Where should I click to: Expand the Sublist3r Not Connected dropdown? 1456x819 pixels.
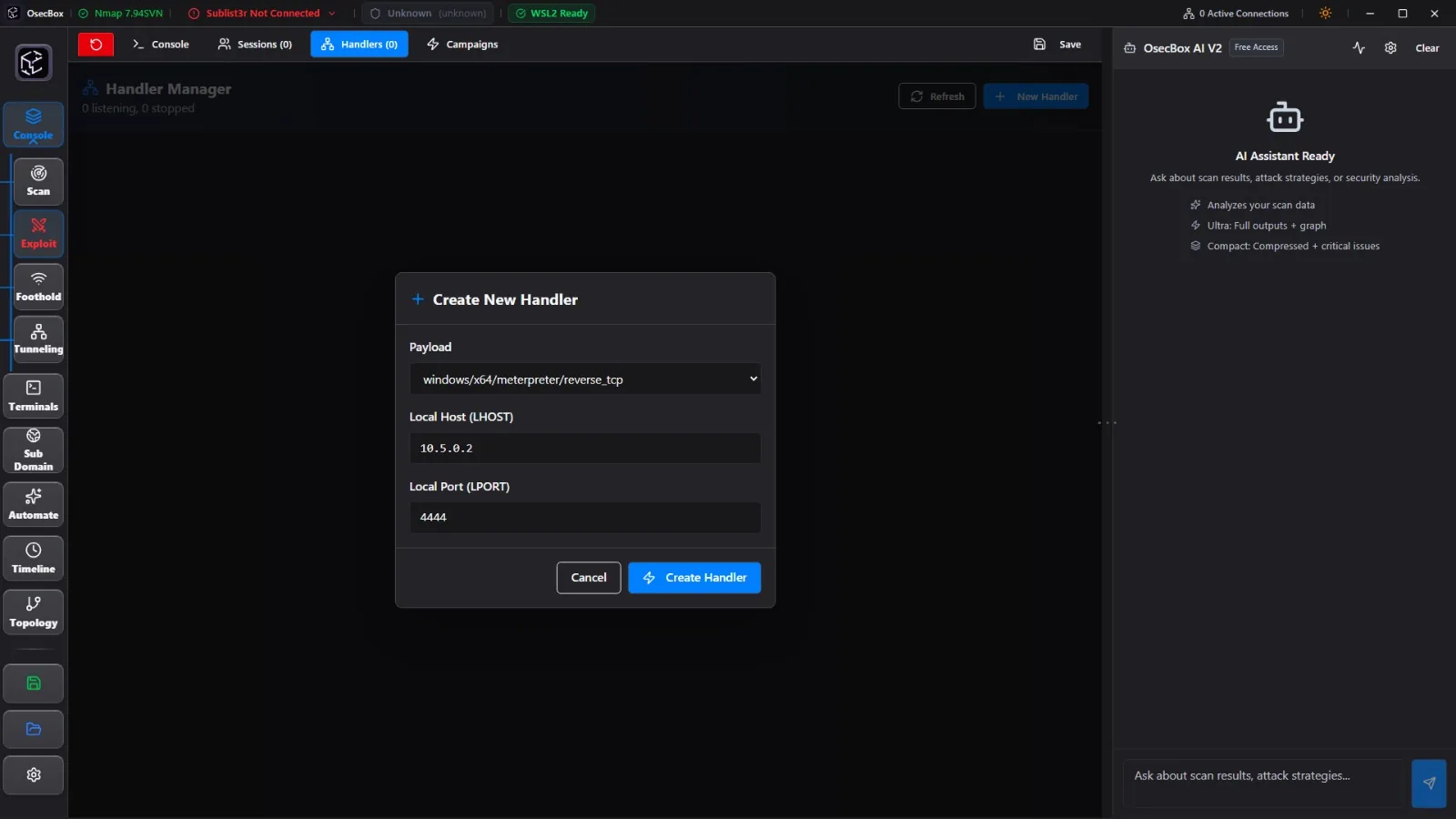(x=262, y=14)
